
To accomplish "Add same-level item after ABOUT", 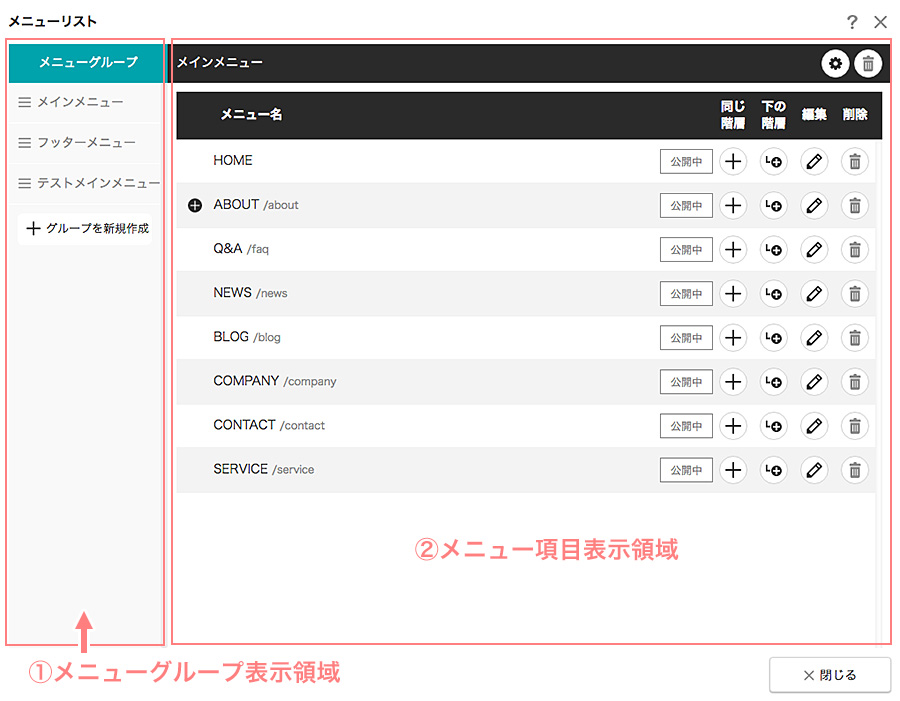I will coord(733,206).
